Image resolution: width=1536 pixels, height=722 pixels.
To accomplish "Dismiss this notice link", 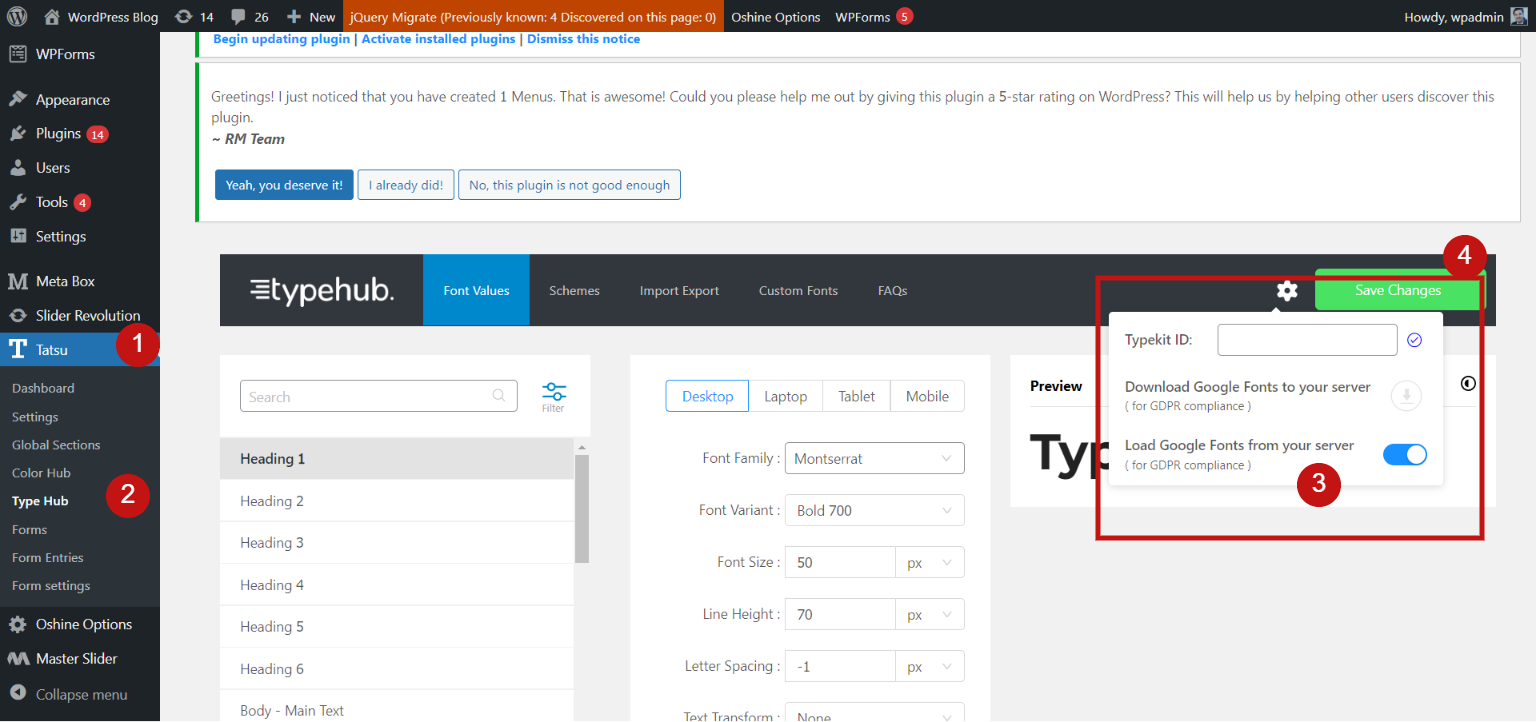I will pos(584,39).
